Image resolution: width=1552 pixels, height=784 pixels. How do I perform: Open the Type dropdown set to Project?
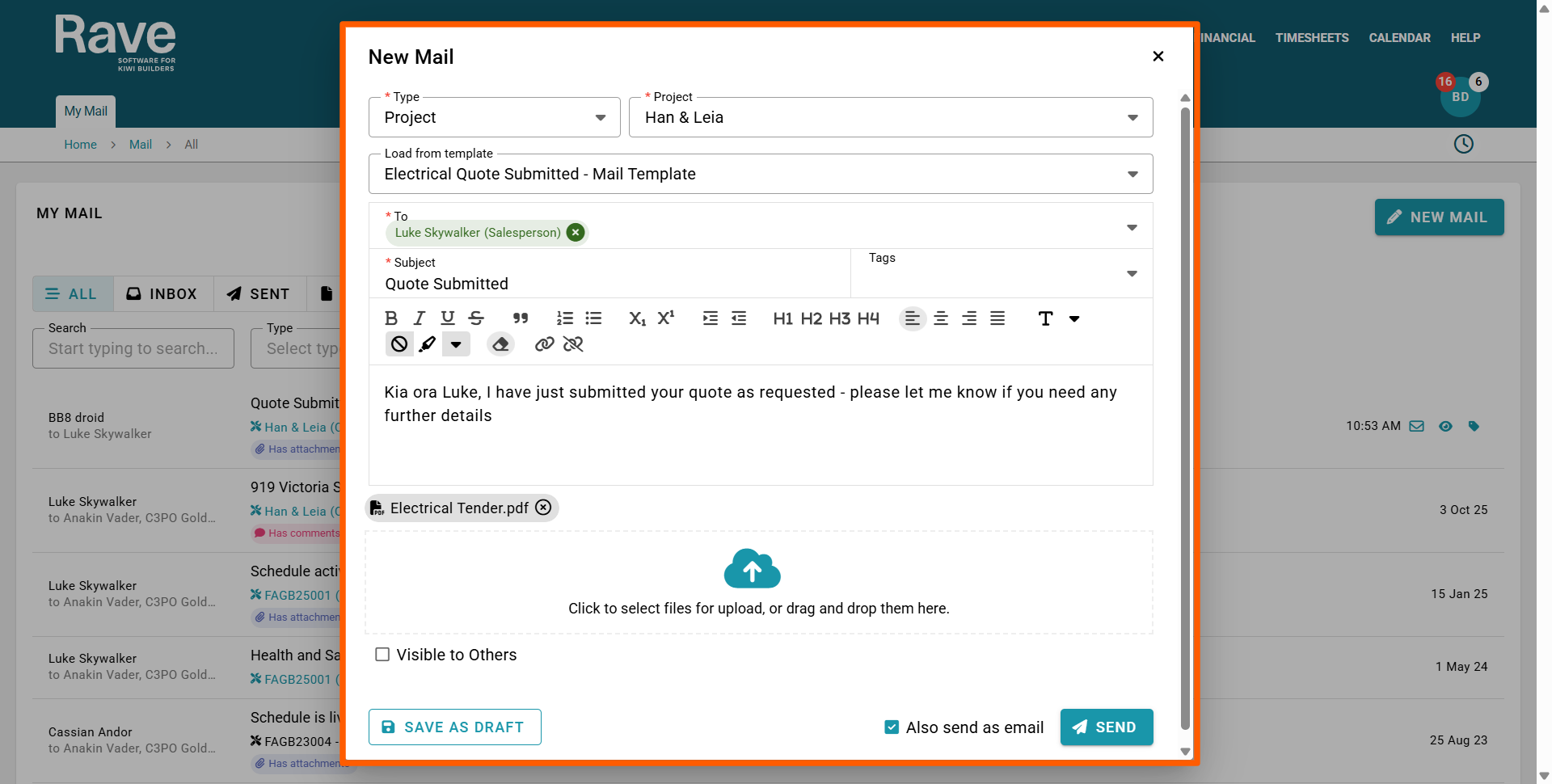click(495, 117)
